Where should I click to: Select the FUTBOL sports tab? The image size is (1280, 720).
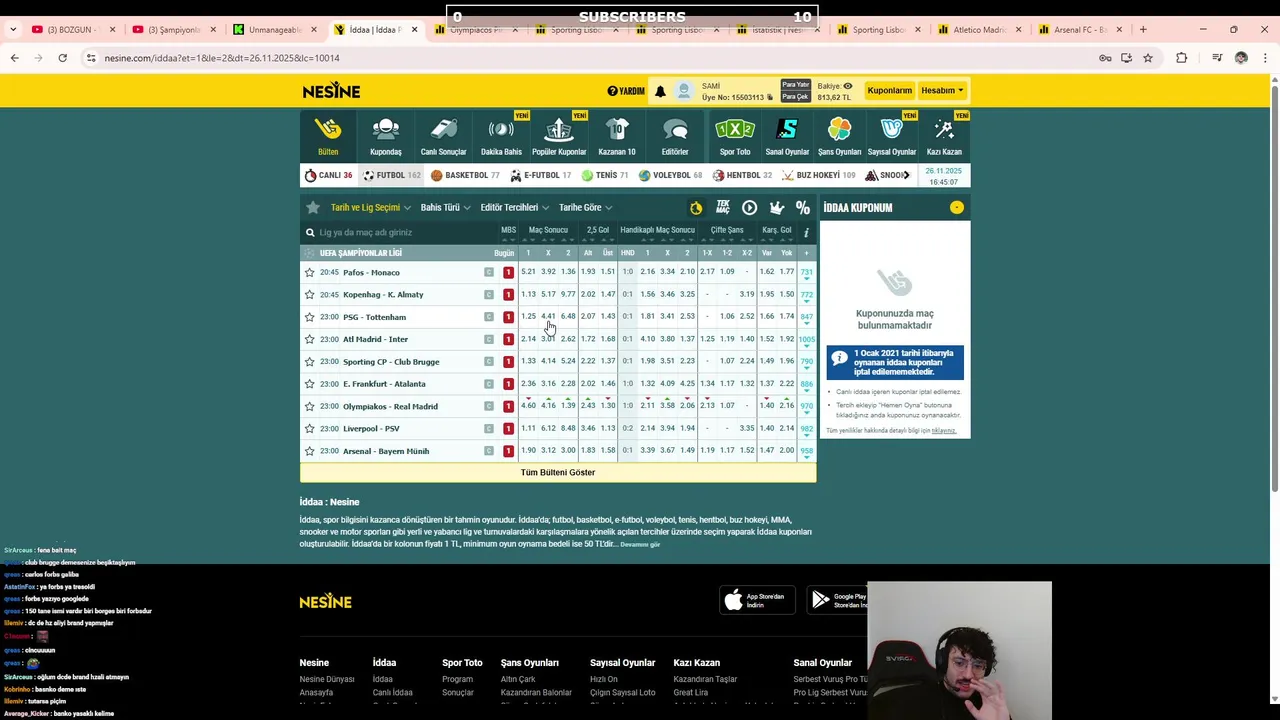point(392,175)
